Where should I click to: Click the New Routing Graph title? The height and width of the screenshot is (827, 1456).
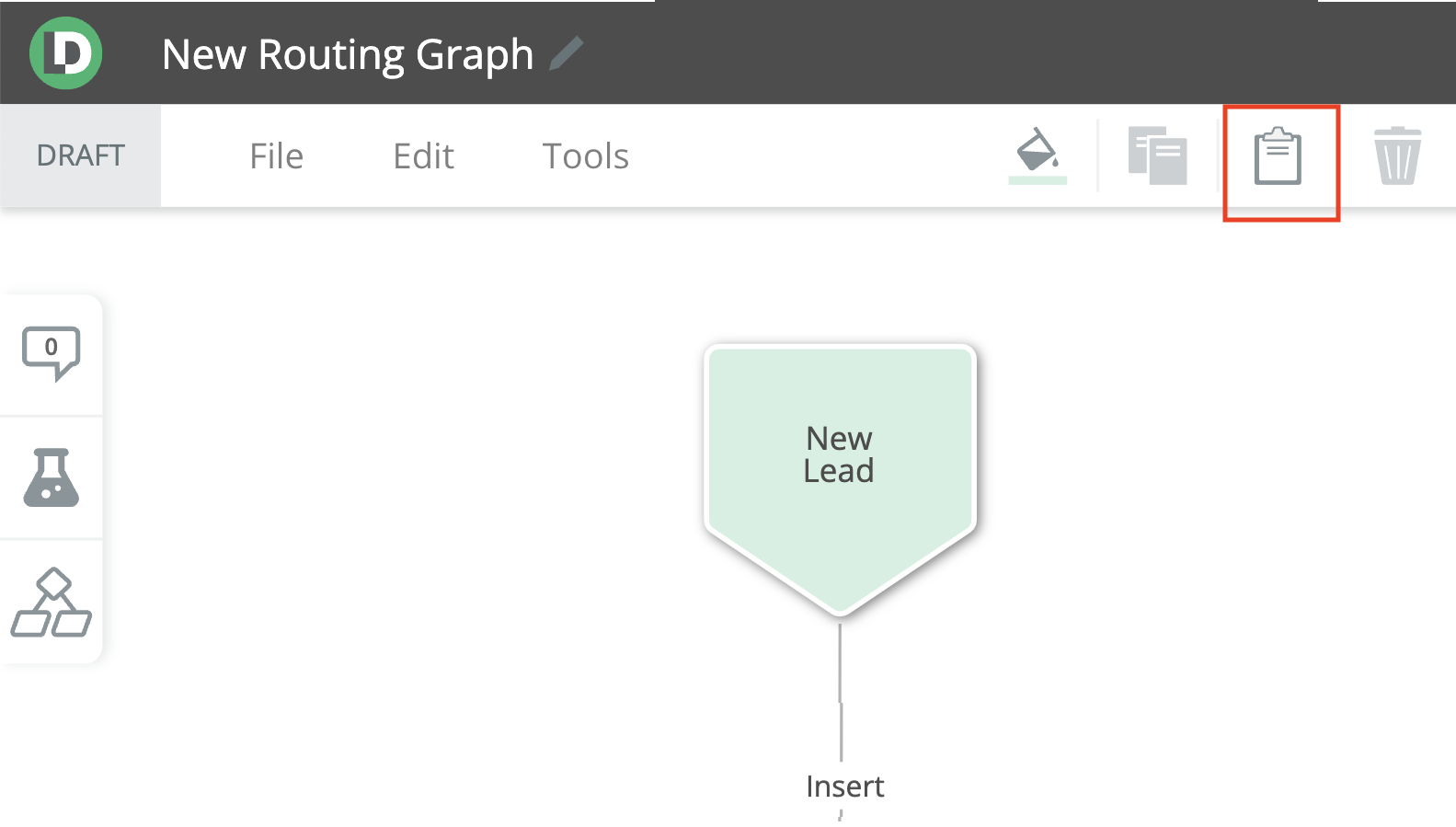pyautogui.click(x=348, y=54)
